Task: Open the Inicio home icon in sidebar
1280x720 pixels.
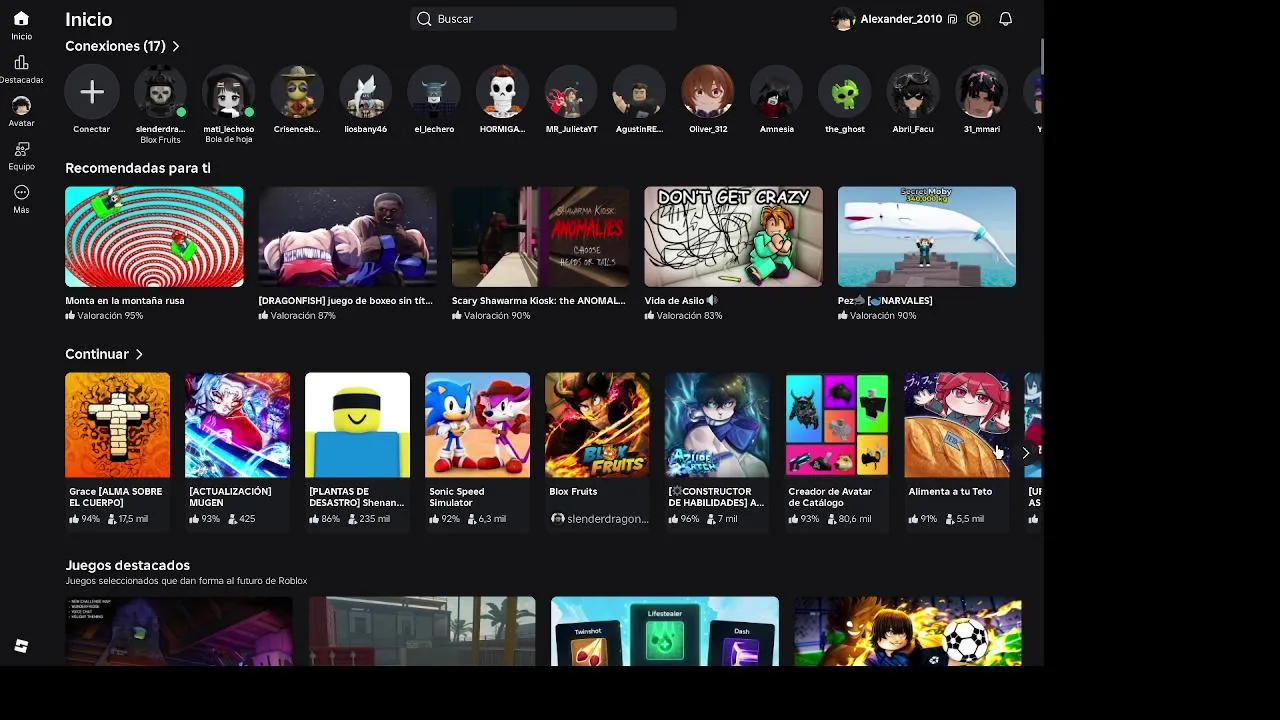Action: tap(21, 19)
